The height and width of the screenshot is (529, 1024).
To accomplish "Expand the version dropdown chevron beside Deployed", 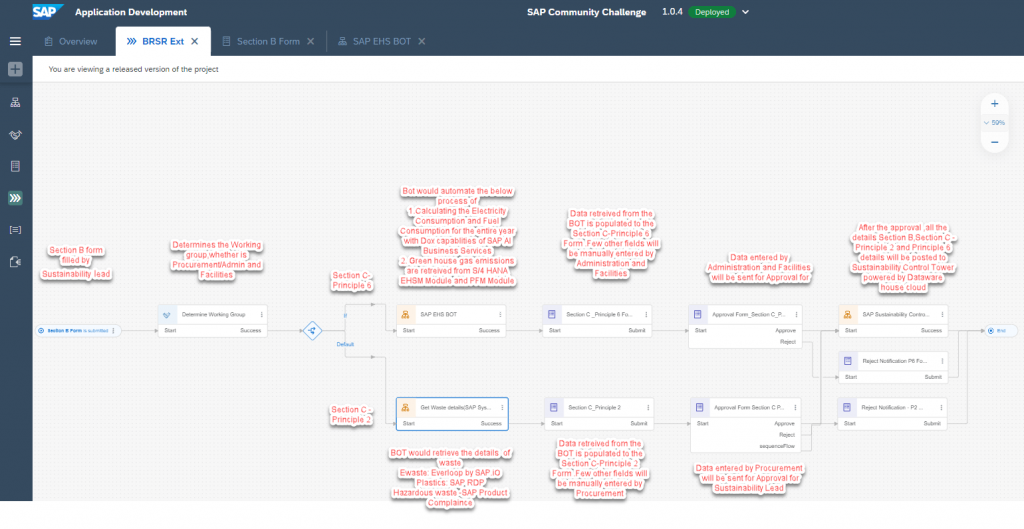I will 746,12.
